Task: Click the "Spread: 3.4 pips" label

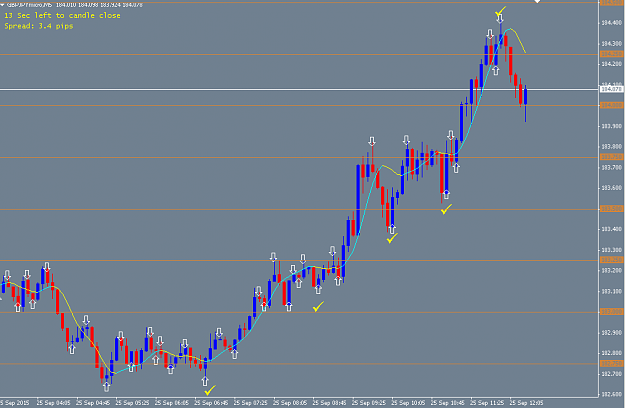Action: point(39,26)
